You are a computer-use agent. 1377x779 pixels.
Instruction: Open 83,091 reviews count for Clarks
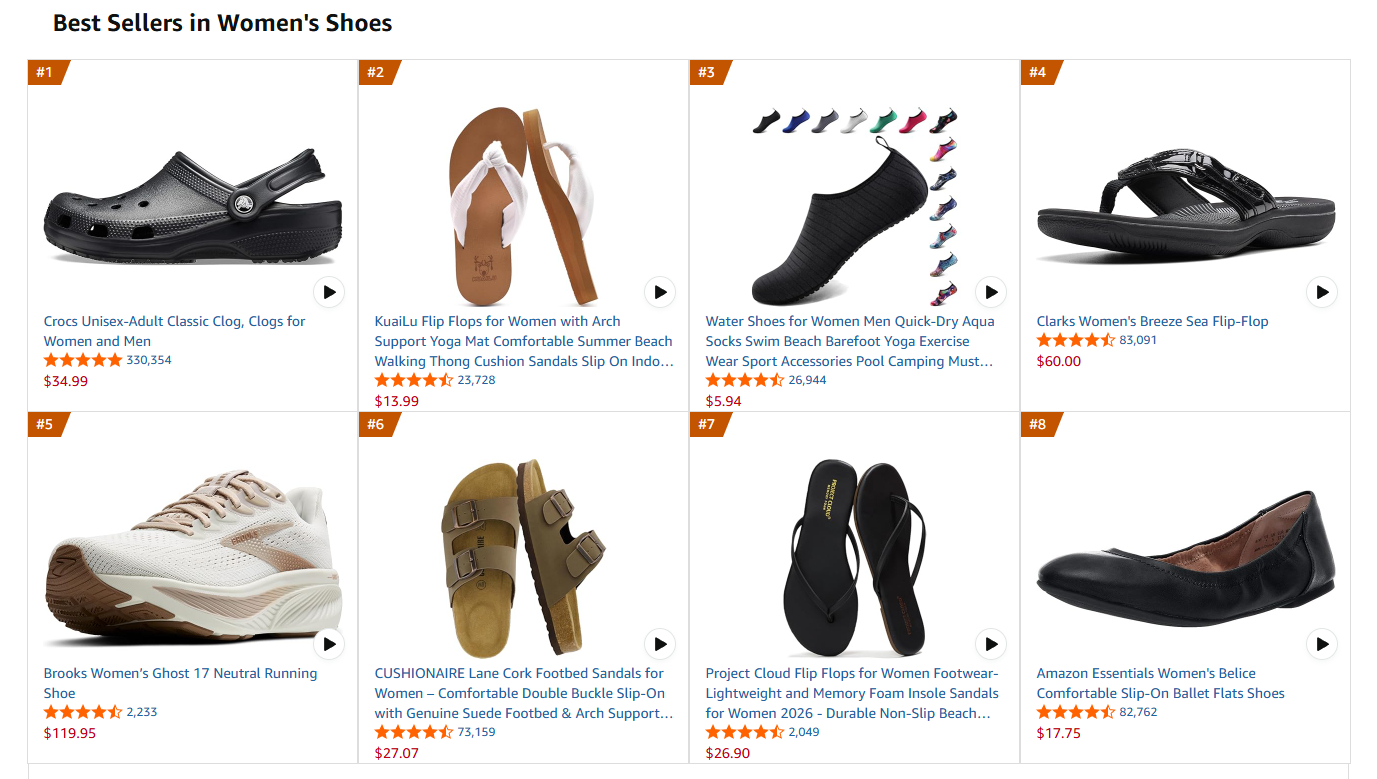[1138, 340]
